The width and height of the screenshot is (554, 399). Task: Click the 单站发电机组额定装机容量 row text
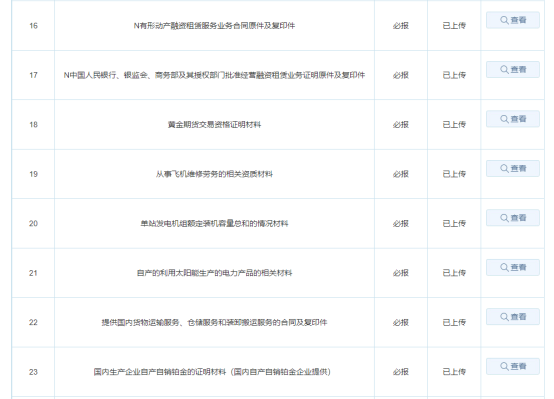coord(188,224)
